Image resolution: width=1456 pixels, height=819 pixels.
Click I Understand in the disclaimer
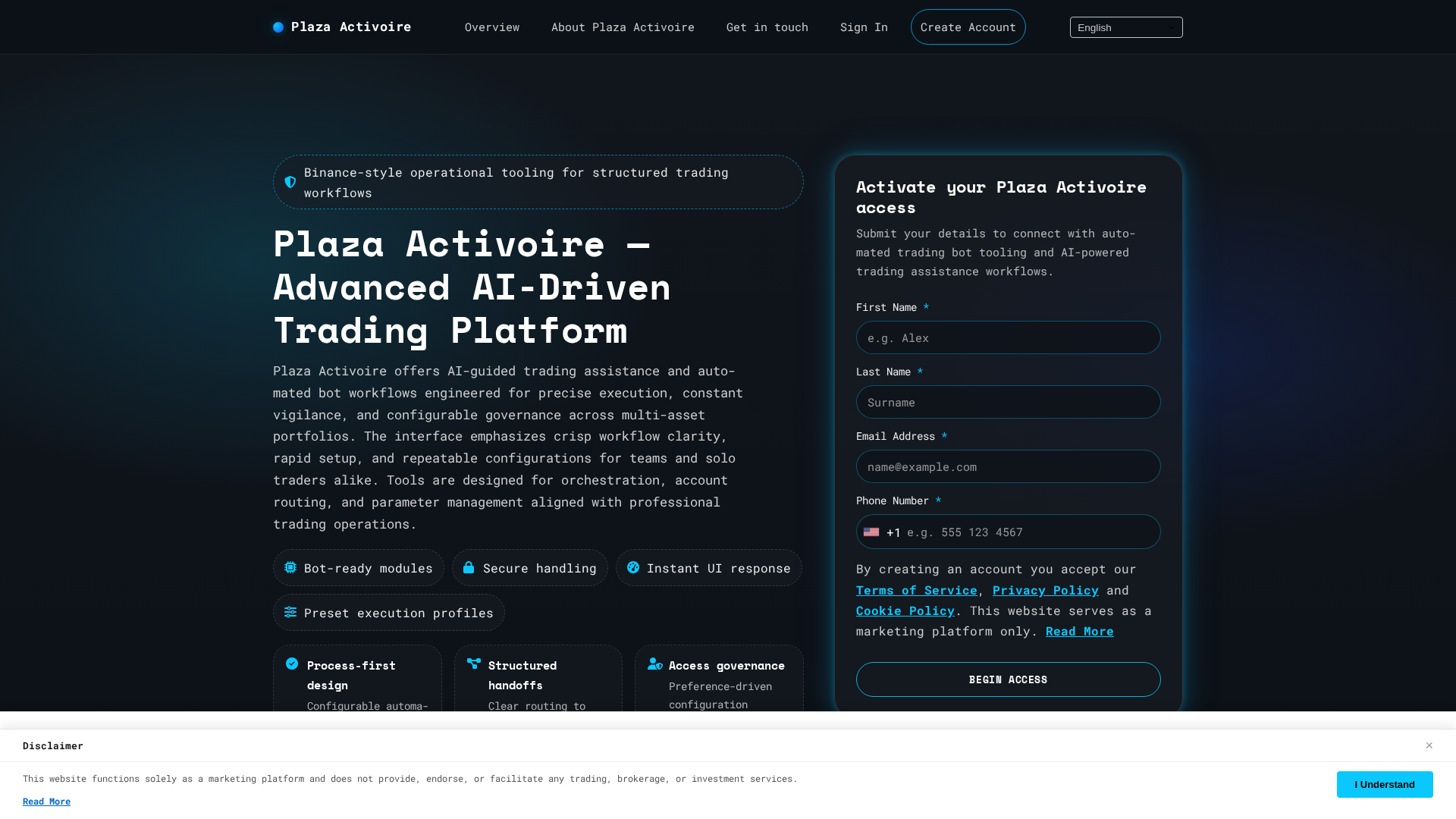(1384, 784)
